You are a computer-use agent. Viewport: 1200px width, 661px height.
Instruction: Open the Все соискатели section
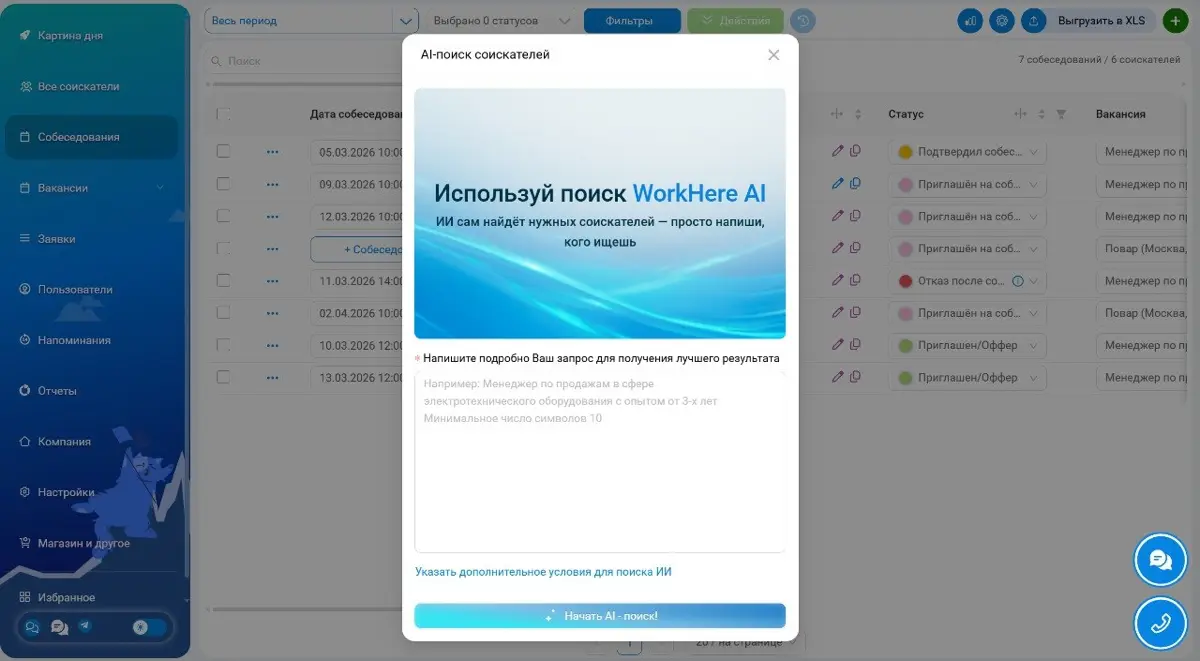coord(78,87)
